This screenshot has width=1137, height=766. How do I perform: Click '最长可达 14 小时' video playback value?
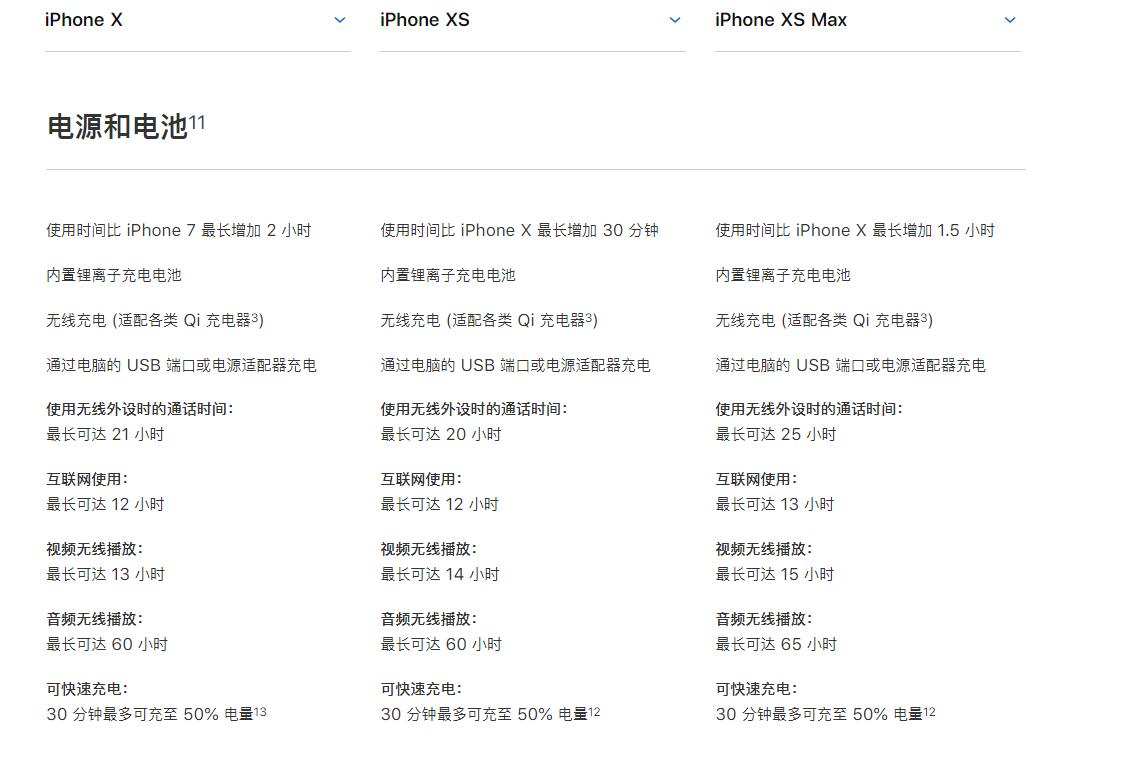click(x=440, y=574)
